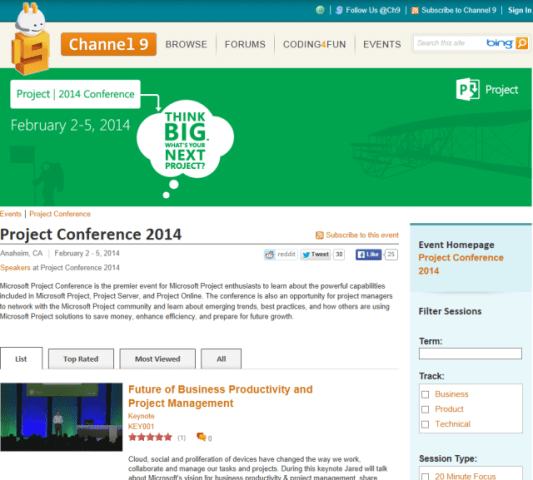Viewport: 533px width, 480px height.
Task: Click the RSS icon beside Subscribe to Channel 9
Action: click(415, 11)
